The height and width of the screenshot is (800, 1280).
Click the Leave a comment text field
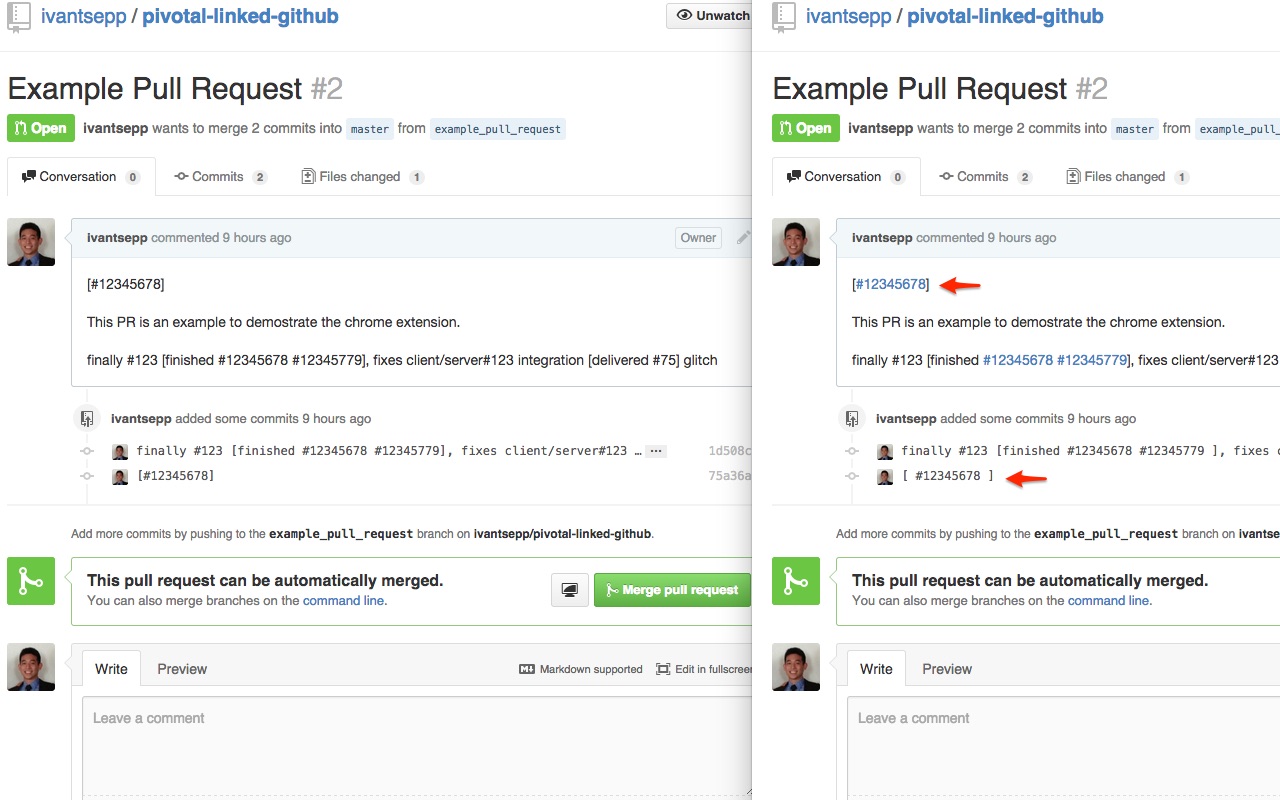click(400, 740)
